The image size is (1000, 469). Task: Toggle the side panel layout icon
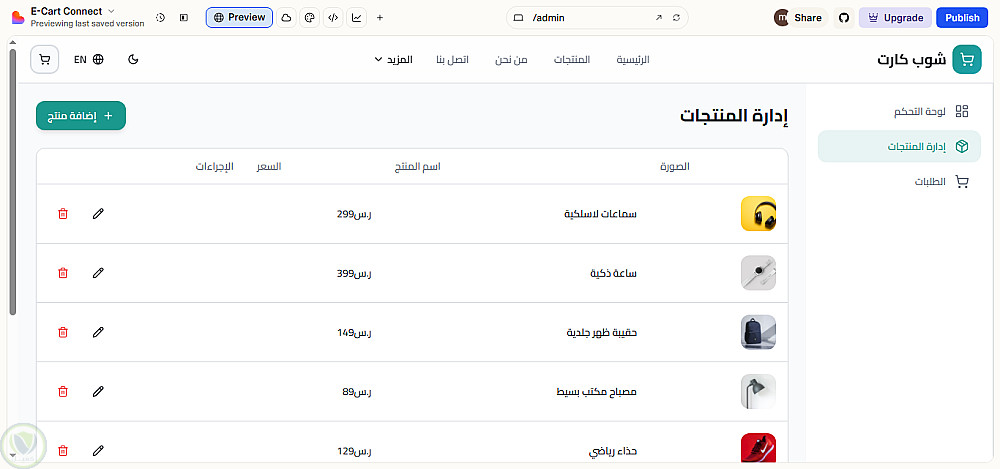[184, 17]
